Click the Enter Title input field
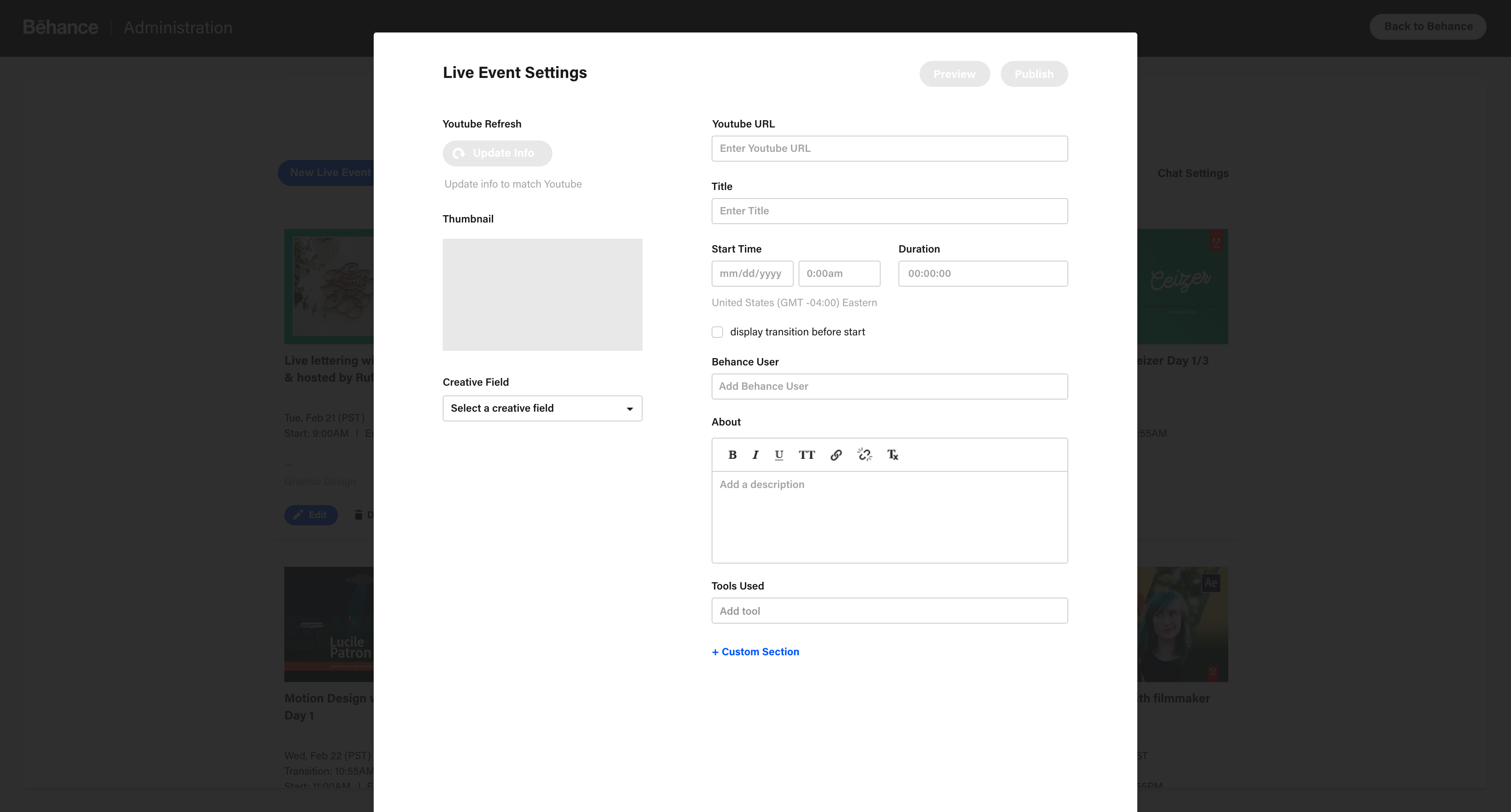The width and height of the screenshot is (1511, 812). (x=890, y=211)
